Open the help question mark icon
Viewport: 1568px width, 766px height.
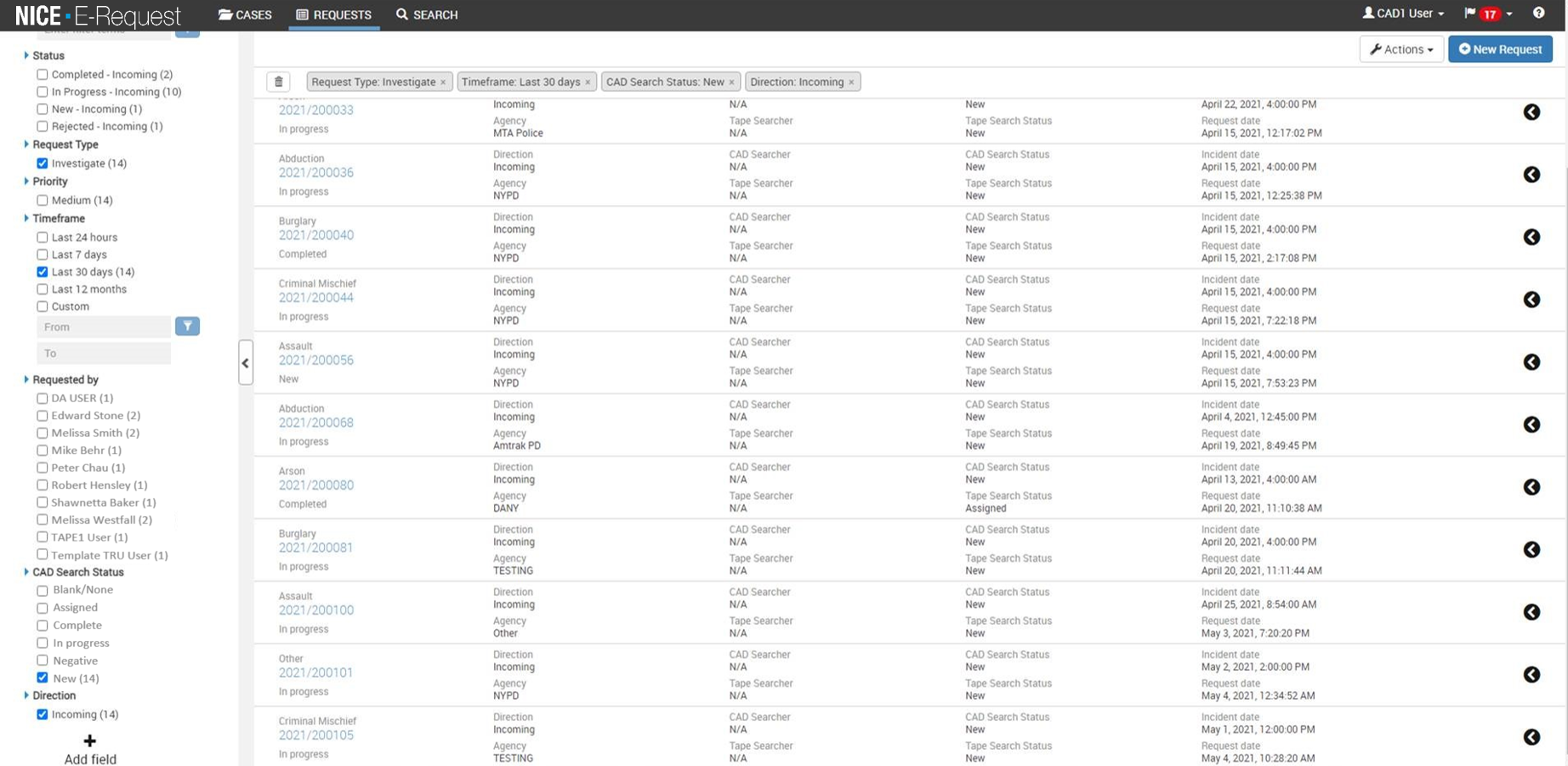(x=1538, y=14)
